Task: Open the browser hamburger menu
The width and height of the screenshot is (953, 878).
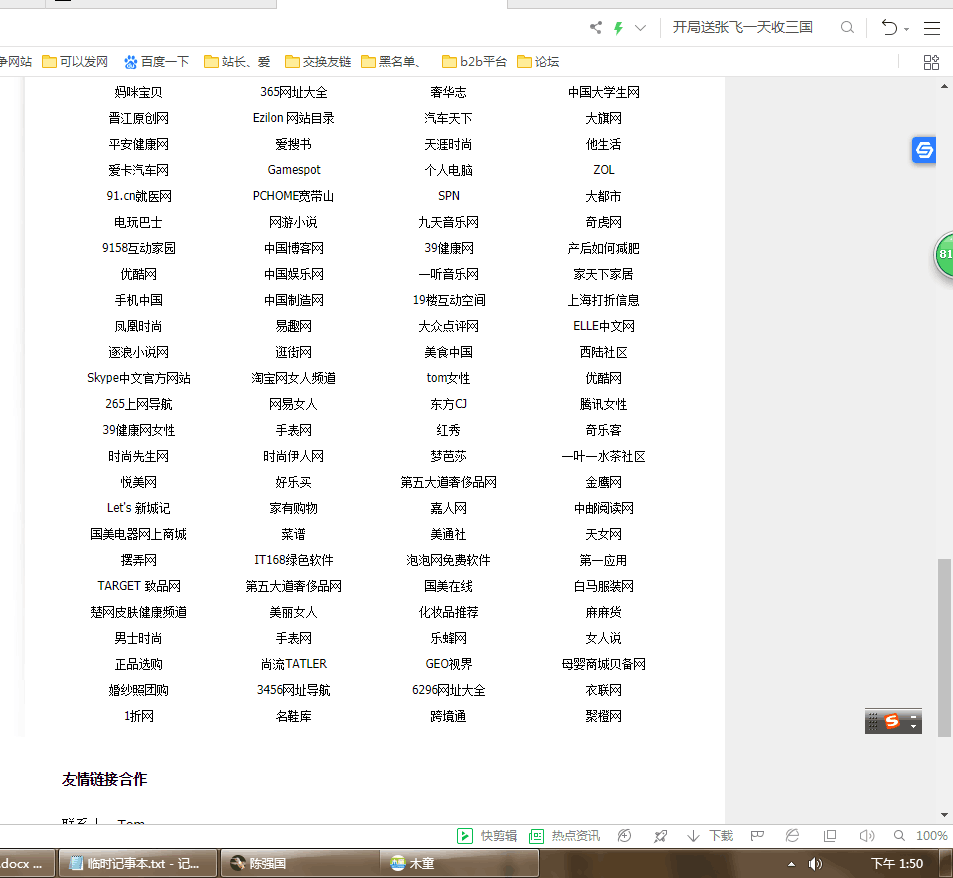Action: click(932, 28)
